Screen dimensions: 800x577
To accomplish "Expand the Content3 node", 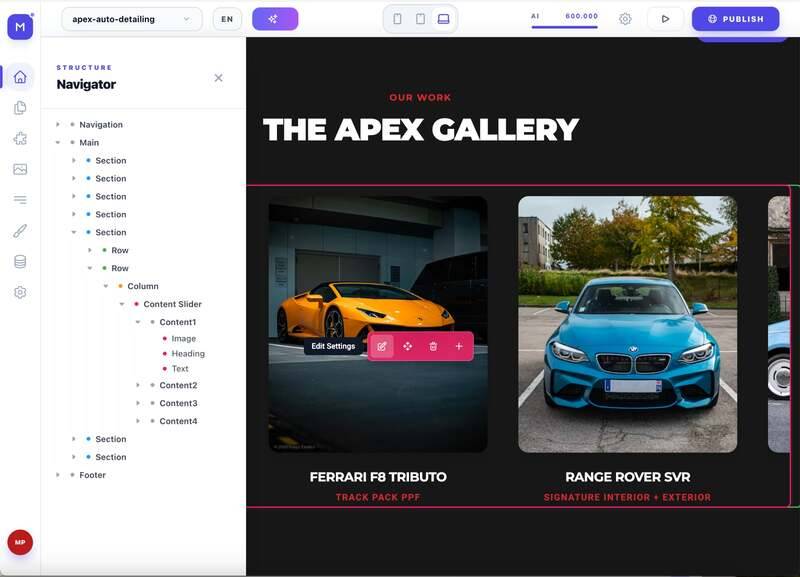I will point(138,403).
